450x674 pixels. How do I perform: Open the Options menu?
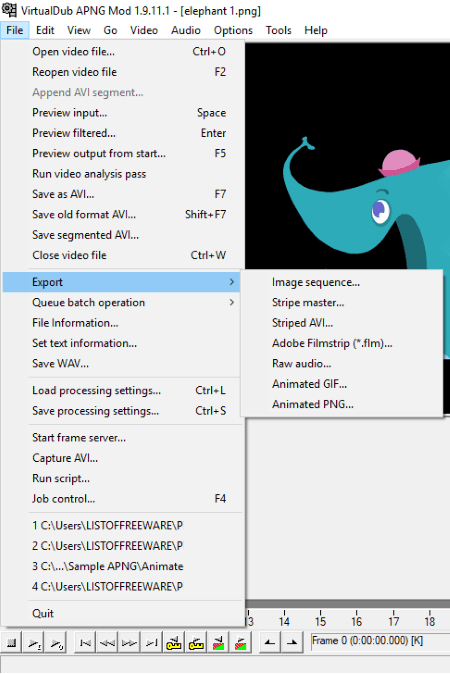click(x=233, y=31)
